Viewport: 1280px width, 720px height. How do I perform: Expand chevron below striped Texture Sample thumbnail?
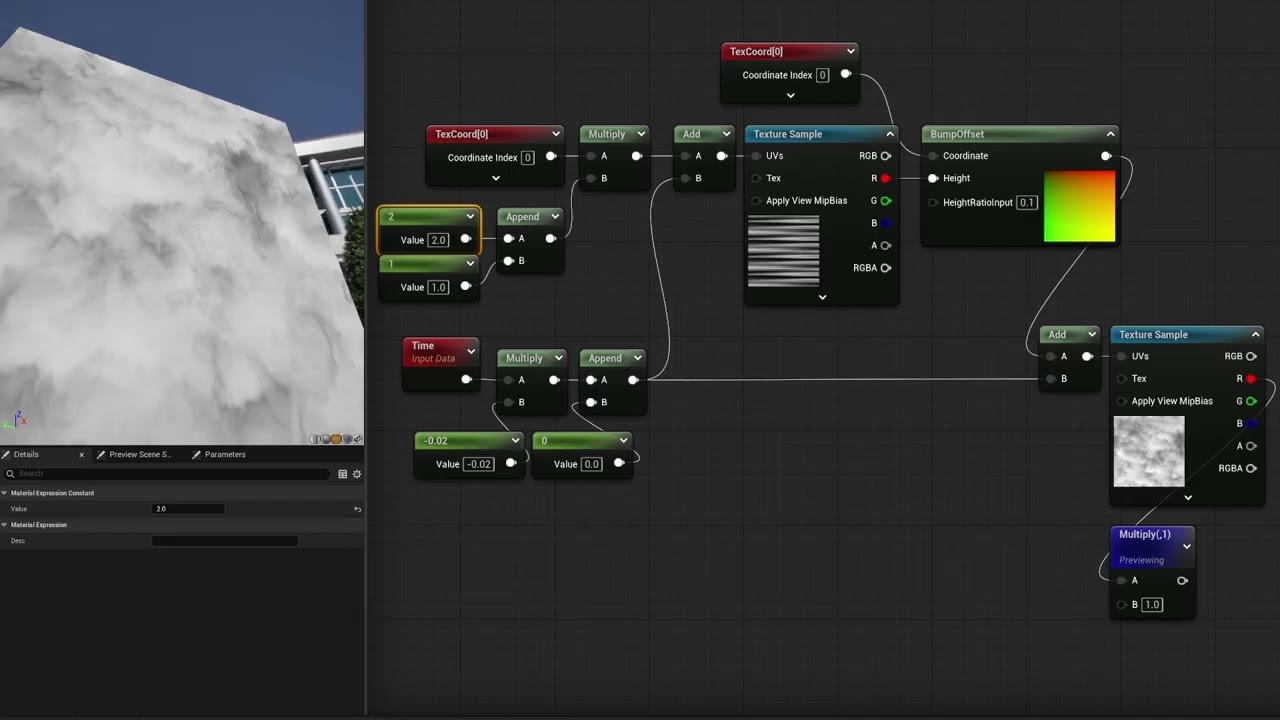(x=822, y=297)
